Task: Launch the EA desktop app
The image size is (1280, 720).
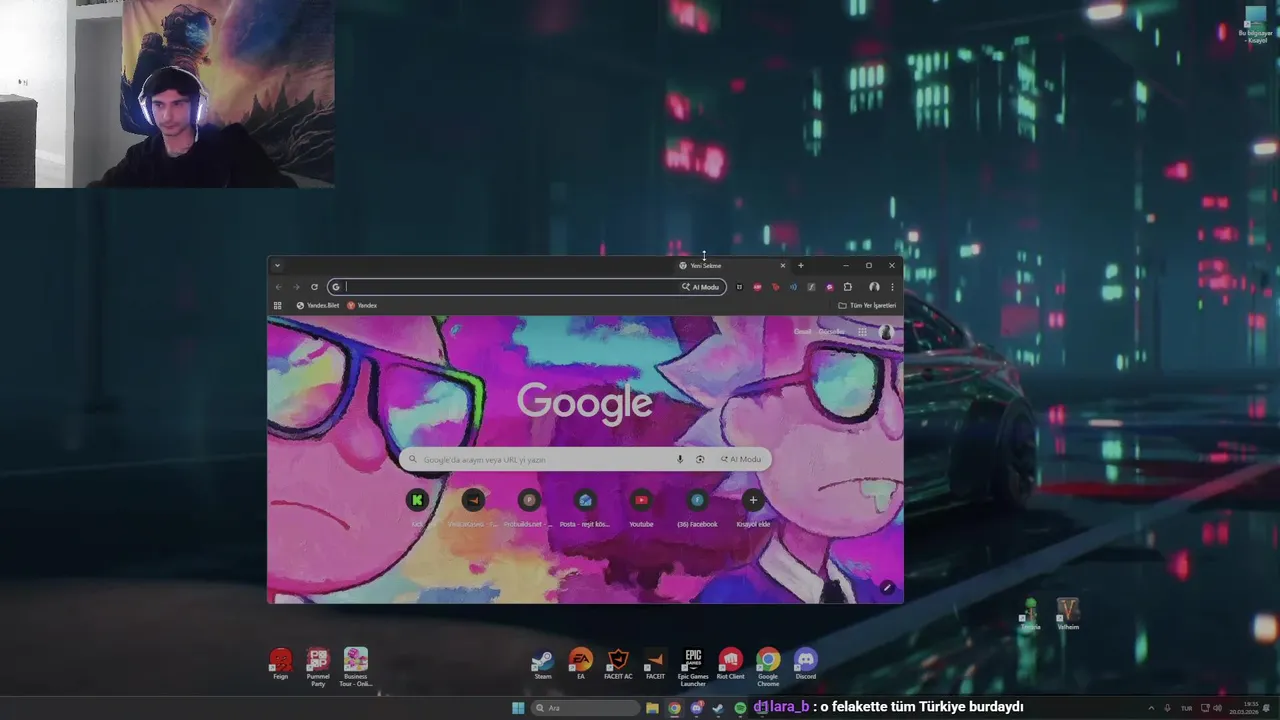Action: [x=581, y=664]
